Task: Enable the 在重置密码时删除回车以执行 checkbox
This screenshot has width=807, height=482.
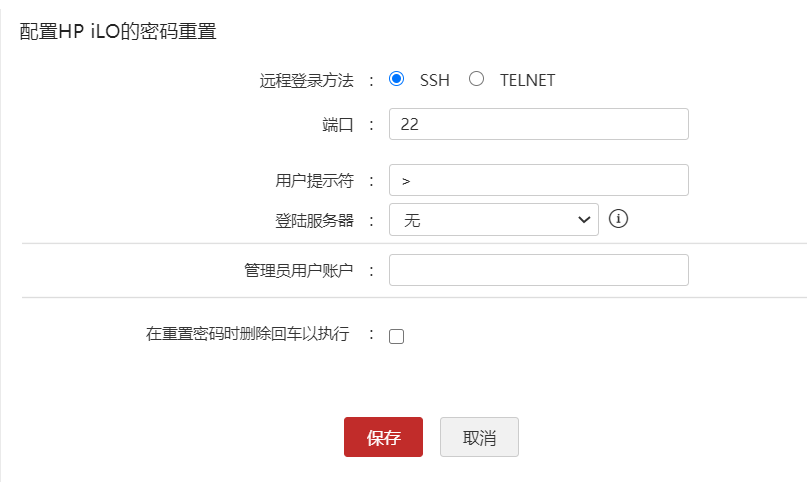Action: pos(397,337)
